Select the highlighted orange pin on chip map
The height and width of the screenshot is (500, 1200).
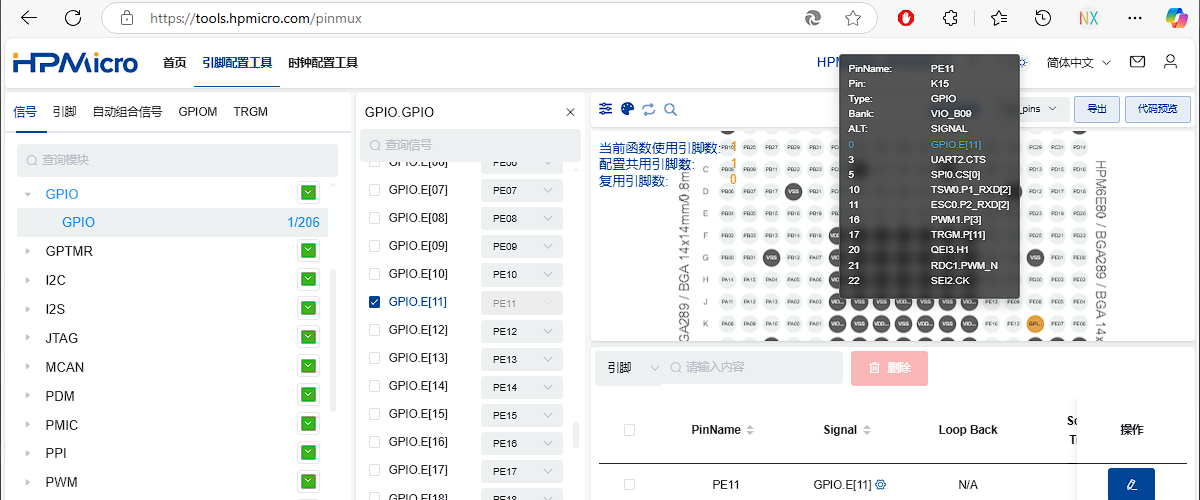(x=1035, y=323)
